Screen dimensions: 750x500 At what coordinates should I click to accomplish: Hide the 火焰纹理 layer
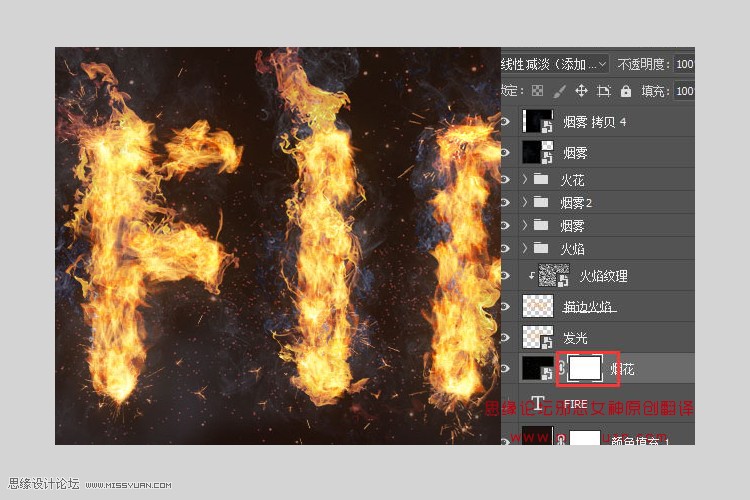(x=505, y=276)
